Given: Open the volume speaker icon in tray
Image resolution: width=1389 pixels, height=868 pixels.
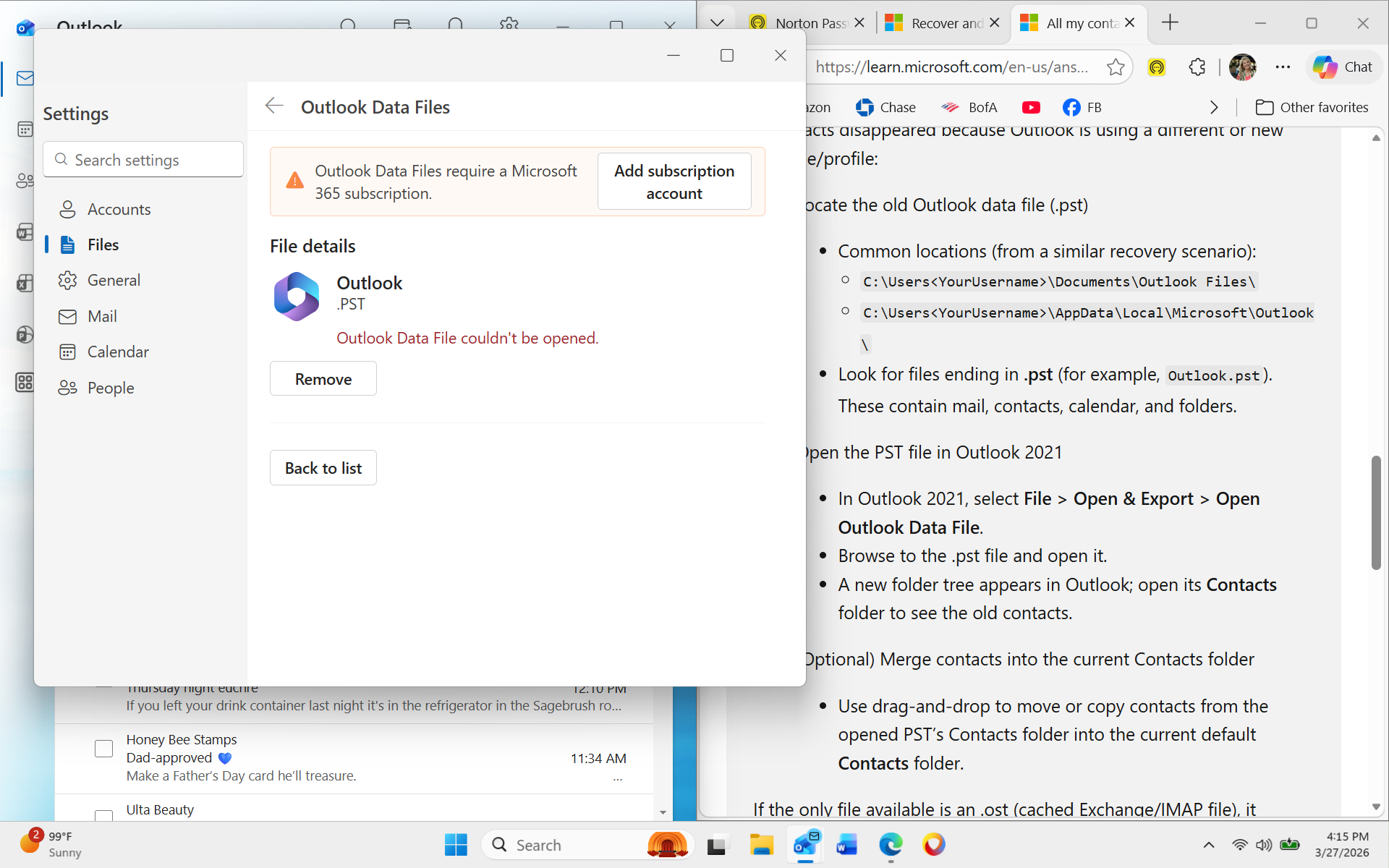Looking at the screenshot, I should [1264, 844].
